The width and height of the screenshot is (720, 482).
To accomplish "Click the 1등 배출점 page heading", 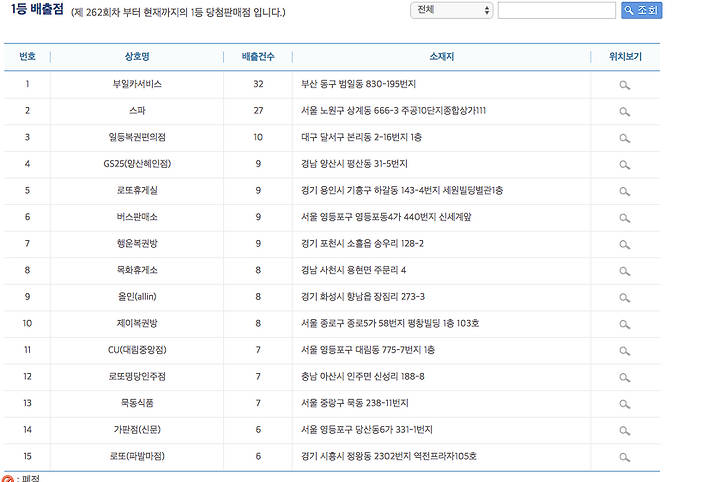I will coord(37,9).
